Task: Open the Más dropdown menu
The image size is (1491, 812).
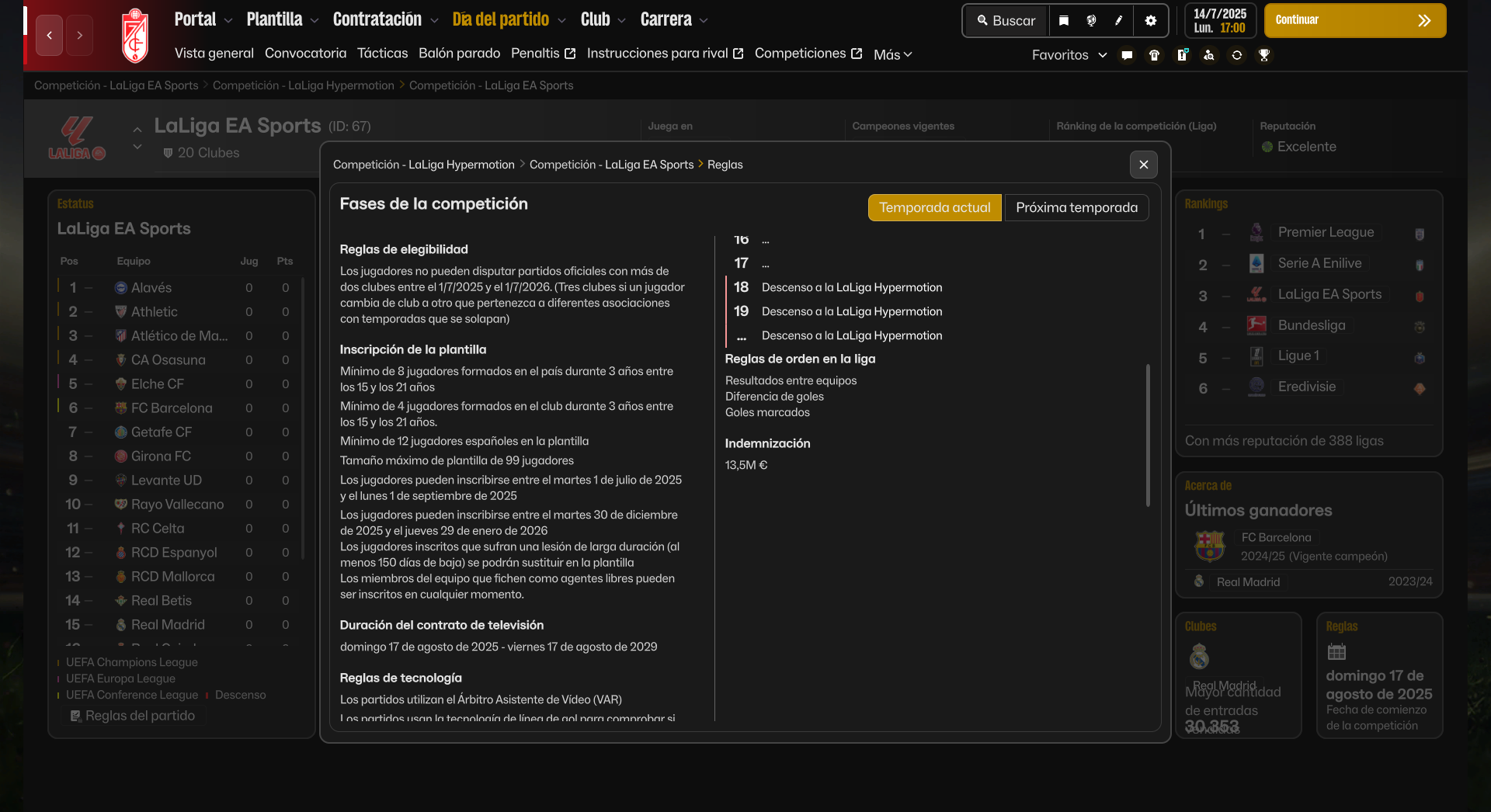Action: click(x=892, y=55)
